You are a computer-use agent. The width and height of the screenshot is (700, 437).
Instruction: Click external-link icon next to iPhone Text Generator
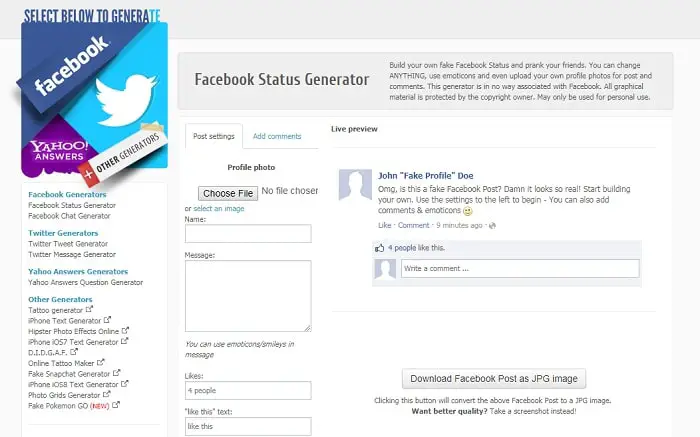[107, 320]
